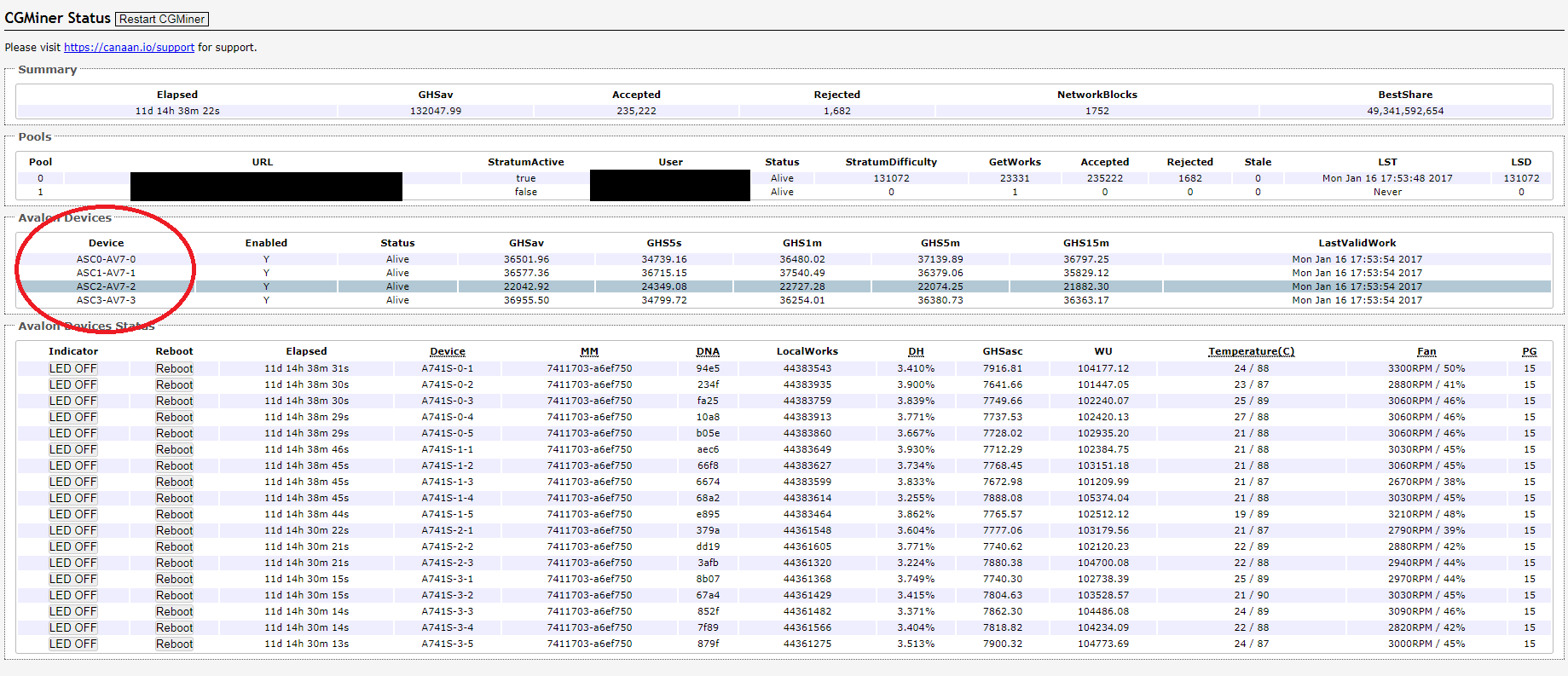Reboot device A741S-0-1
Viewport: 1568px width, 676px height.
tap(174, 368)
